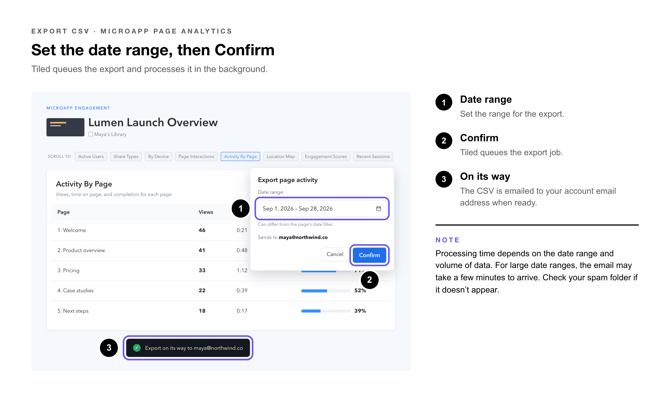Select the '4. Case studies' table row

[x=220, y=290]
